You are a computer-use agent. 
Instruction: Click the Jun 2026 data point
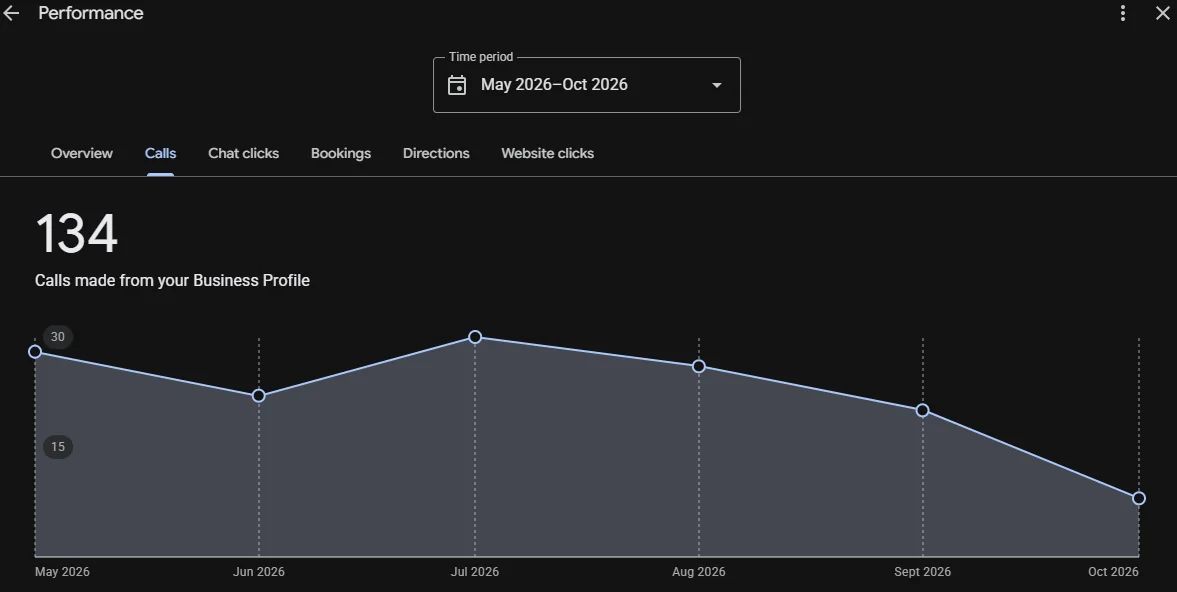258,395
